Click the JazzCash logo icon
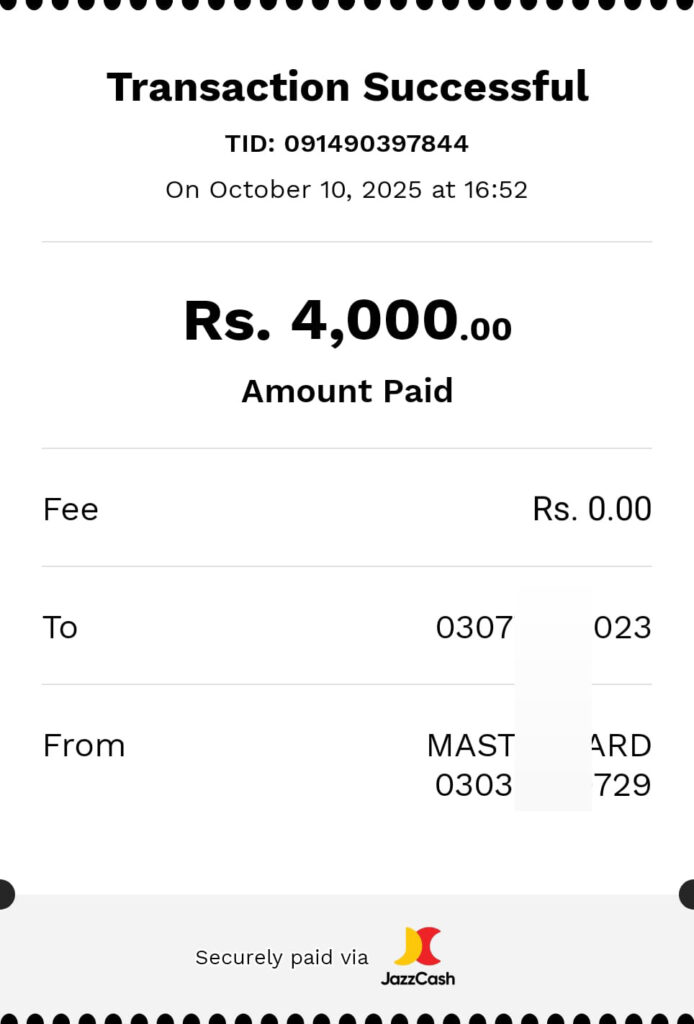This screenshot has height=1024, width=694. 418,946
